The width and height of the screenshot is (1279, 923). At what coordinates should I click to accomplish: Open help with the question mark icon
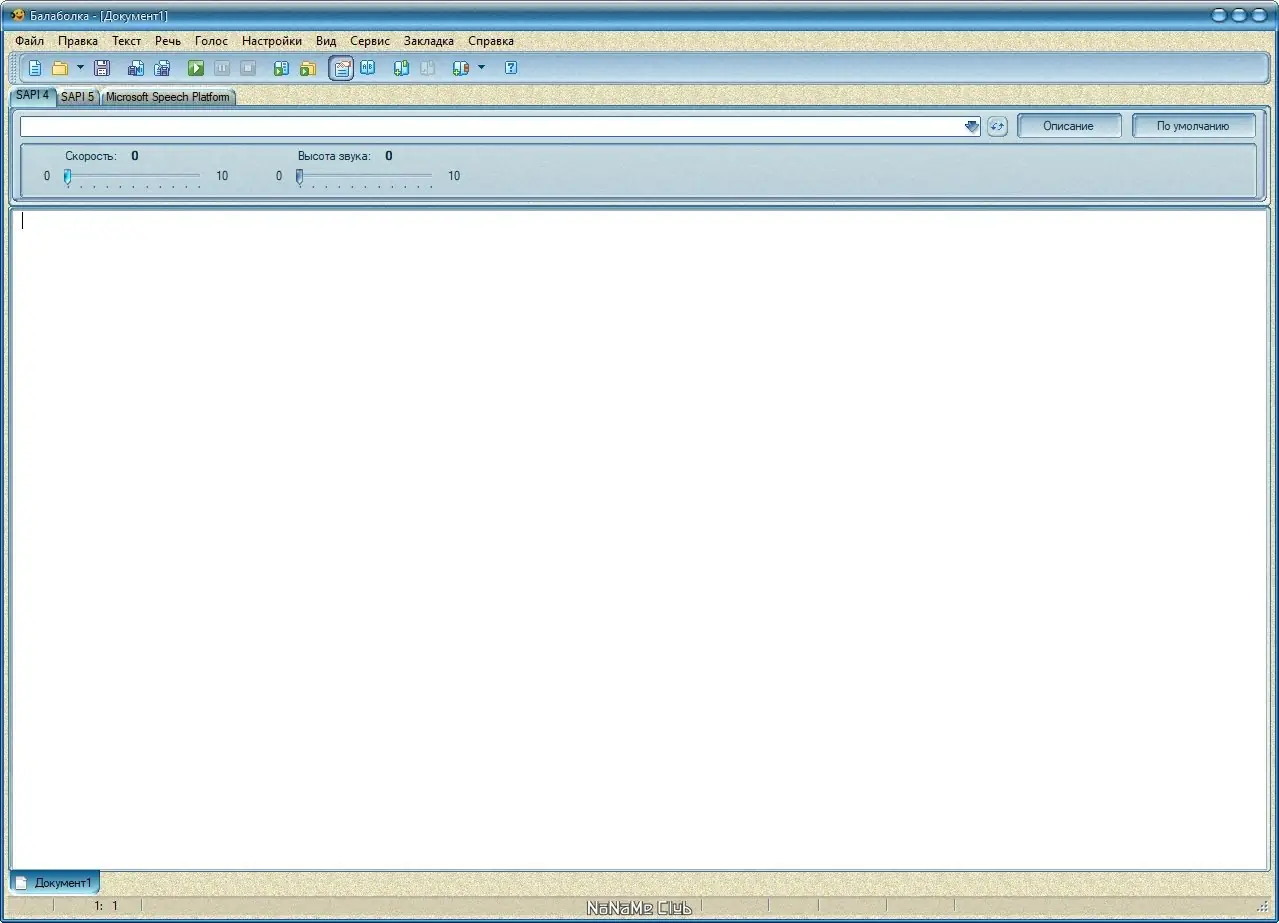[x=511, y=68]
